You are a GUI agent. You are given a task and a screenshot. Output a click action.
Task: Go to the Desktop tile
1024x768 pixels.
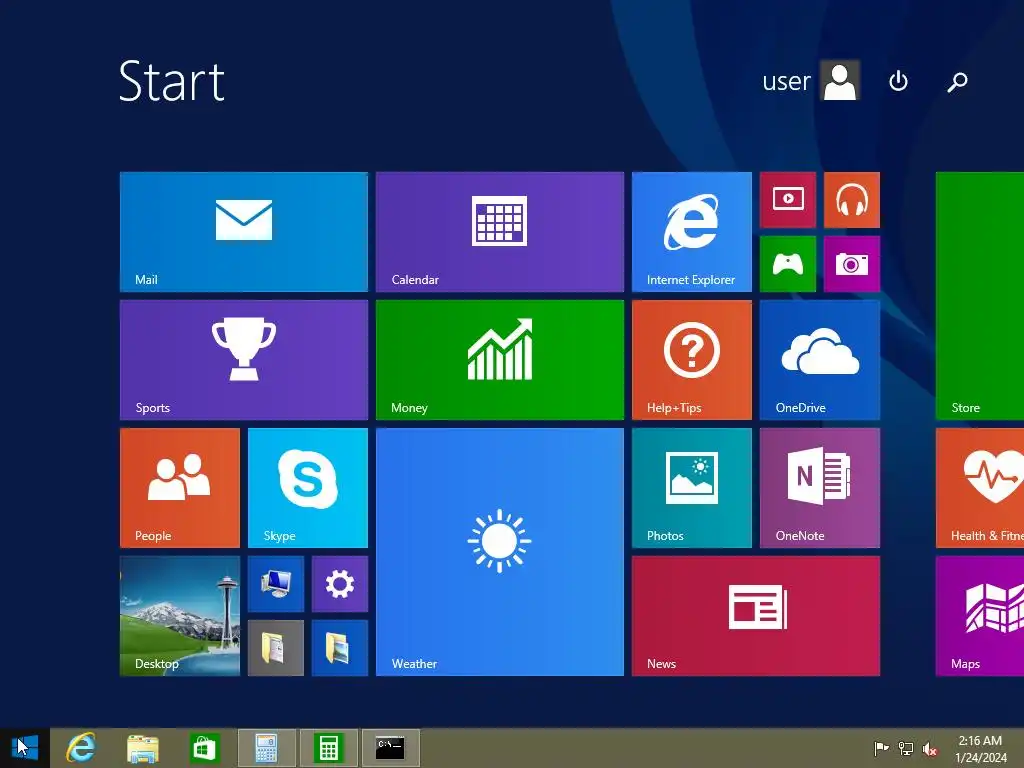(x=180, y=616)
